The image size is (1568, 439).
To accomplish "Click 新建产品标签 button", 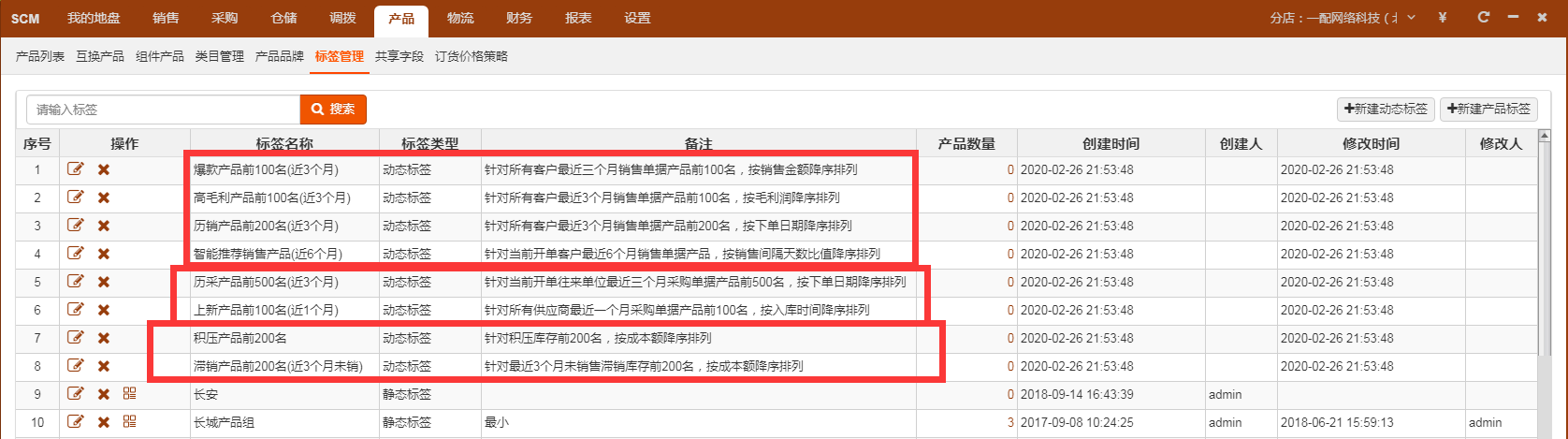I will 1488,109.
